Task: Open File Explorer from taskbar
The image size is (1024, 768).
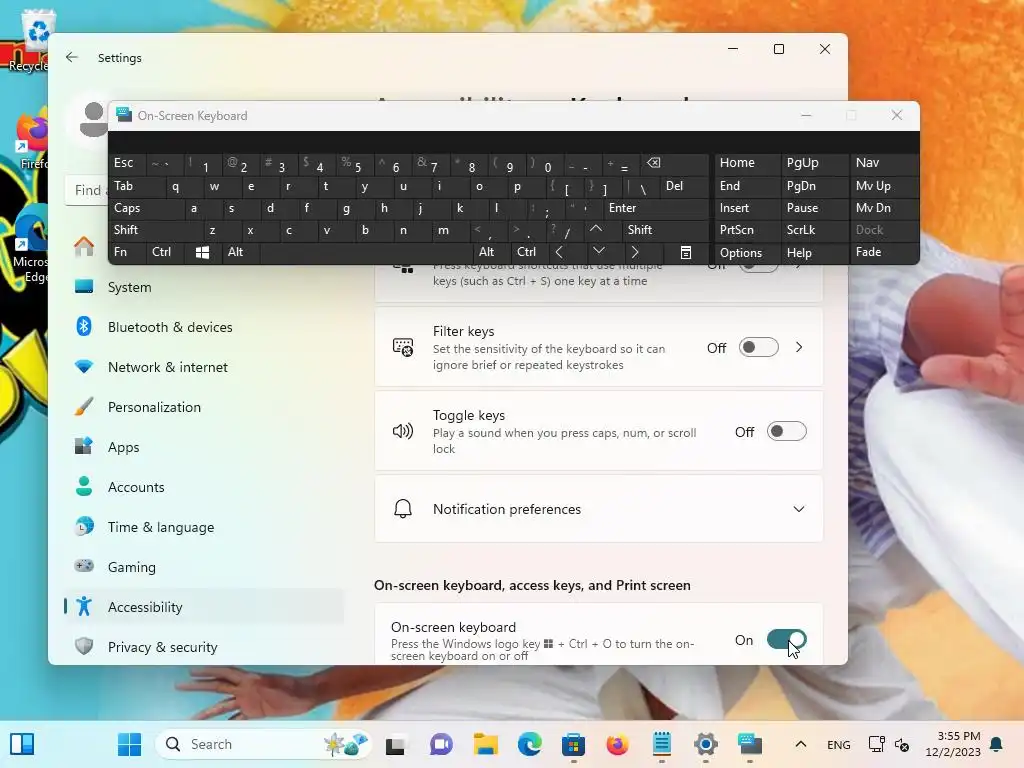Action: (x=485, y=744)
